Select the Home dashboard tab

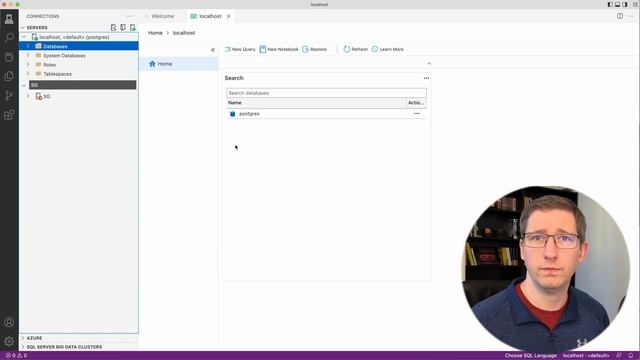(x=179, y=64)
